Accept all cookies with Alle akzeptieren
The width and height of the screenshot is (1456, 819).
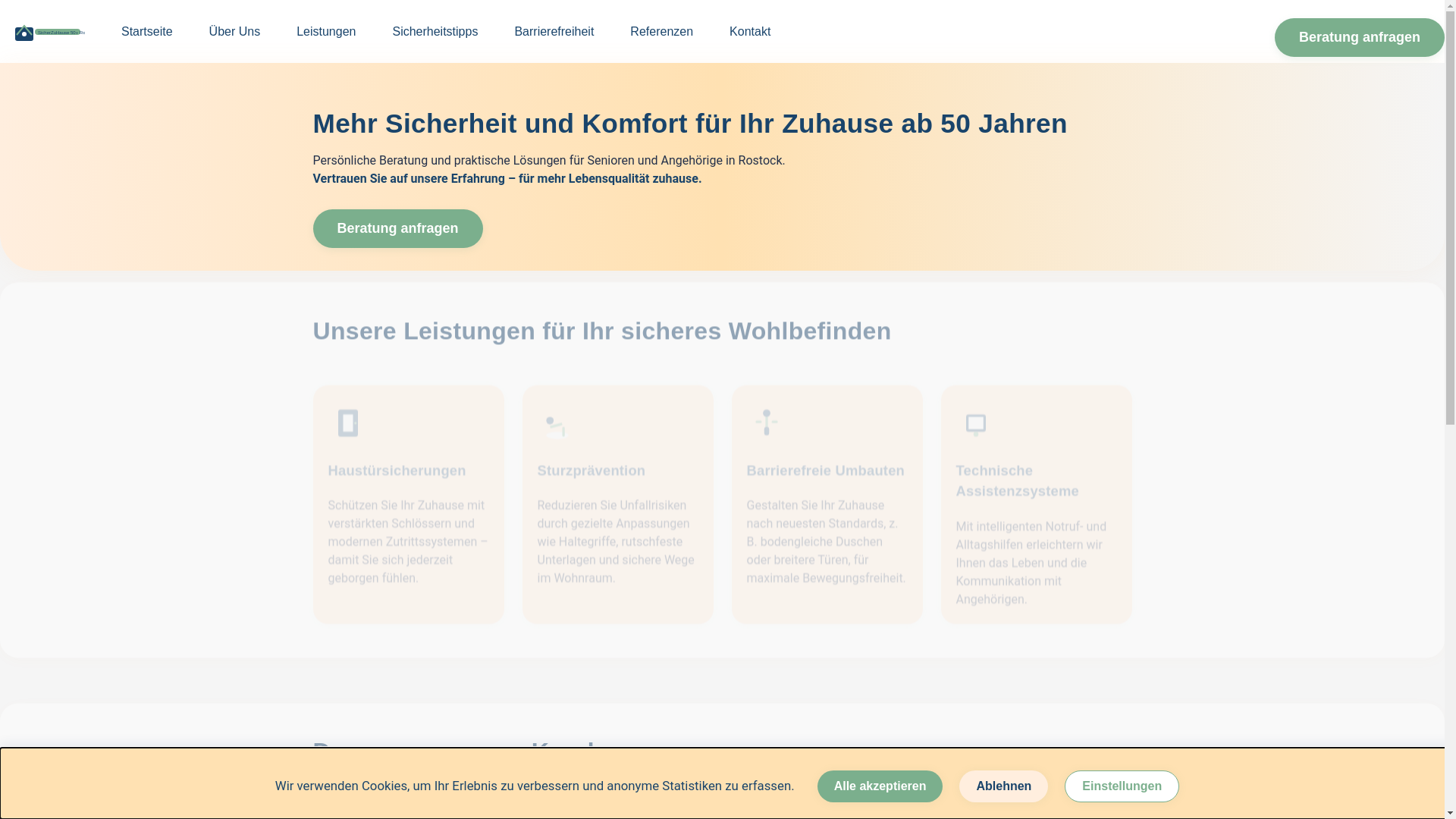click(880, 786)
